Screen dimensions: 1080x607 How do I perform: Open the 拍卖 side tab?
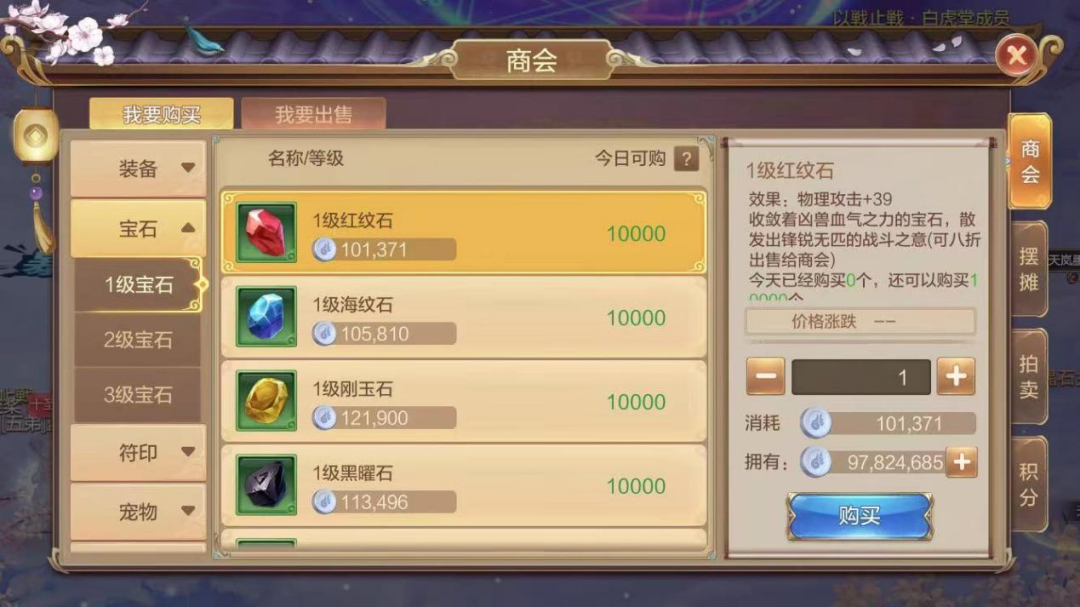pyautogui.click(x=1029, y=375)
